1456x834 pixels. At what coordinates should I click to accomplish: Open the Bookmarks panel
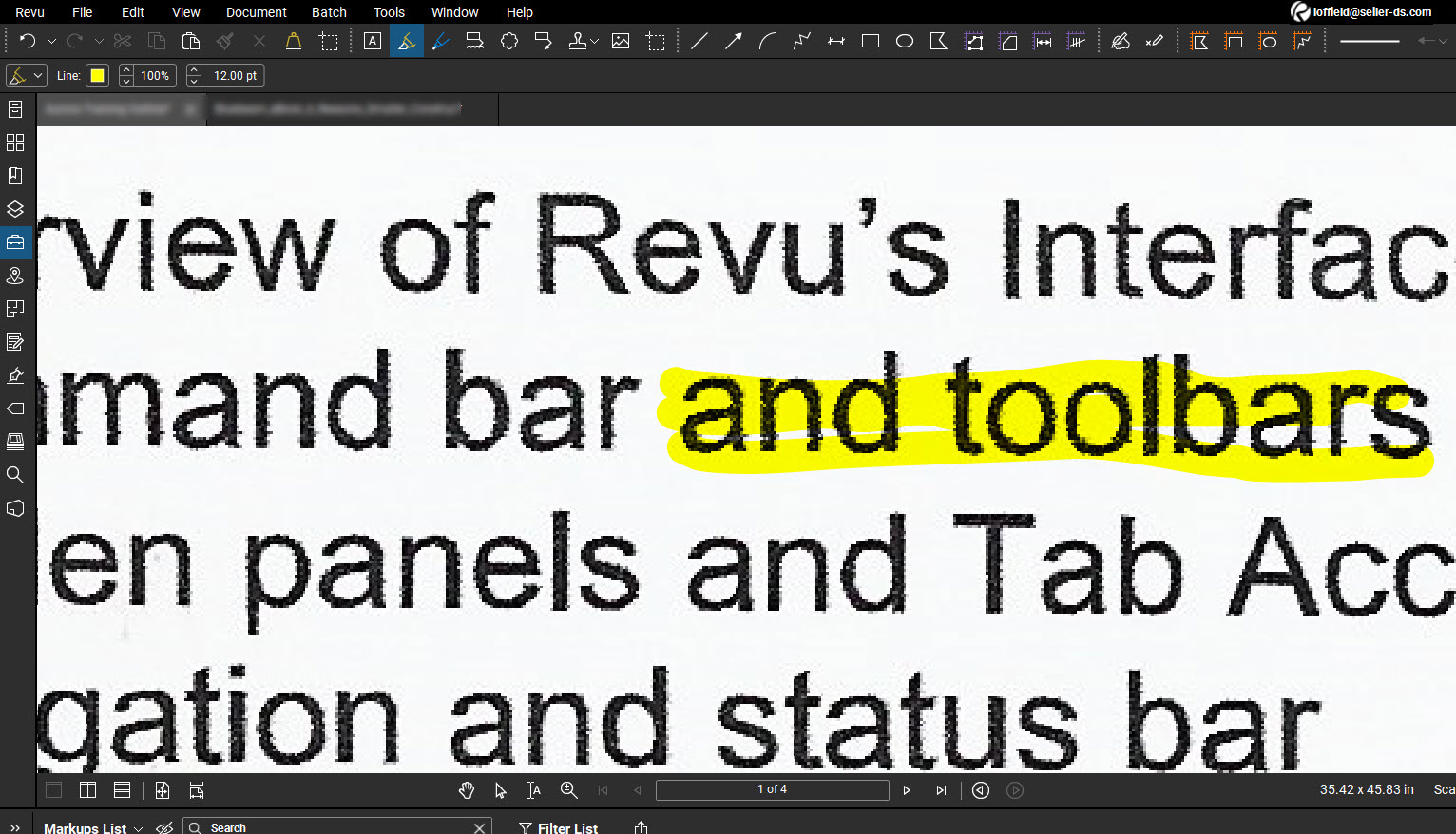coord(15,176)
